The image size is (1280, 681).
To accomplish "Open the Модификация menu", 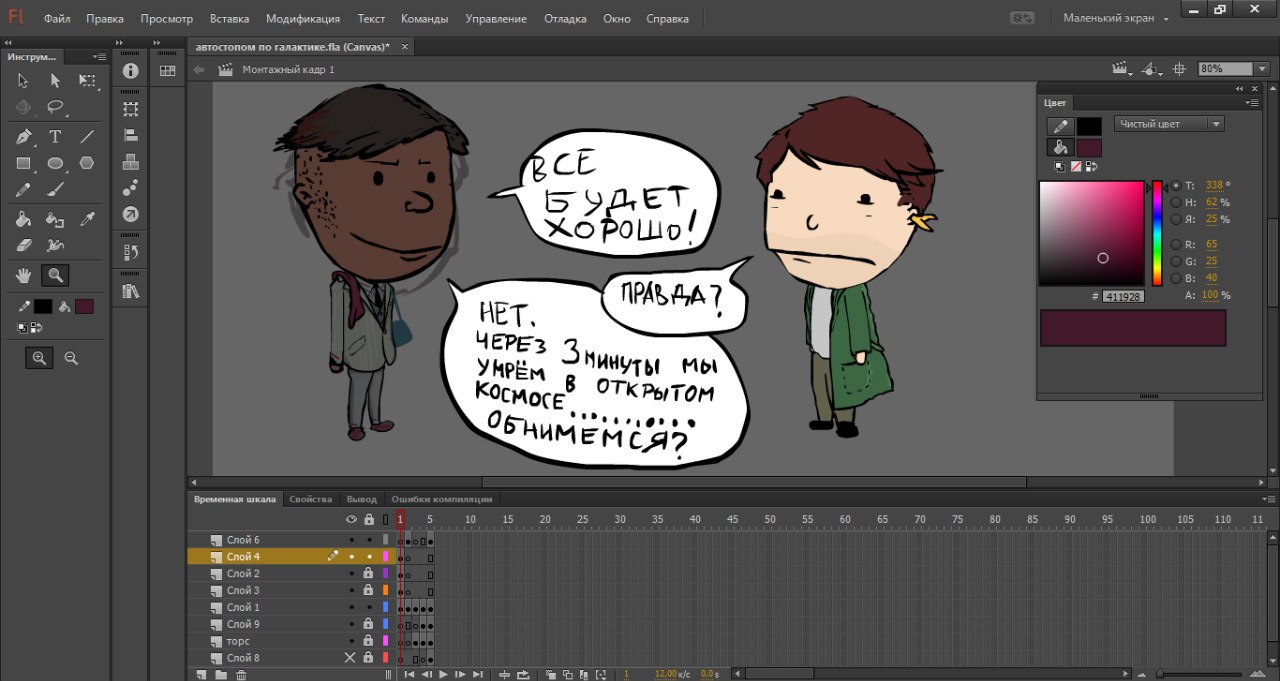I will [303, 18].
